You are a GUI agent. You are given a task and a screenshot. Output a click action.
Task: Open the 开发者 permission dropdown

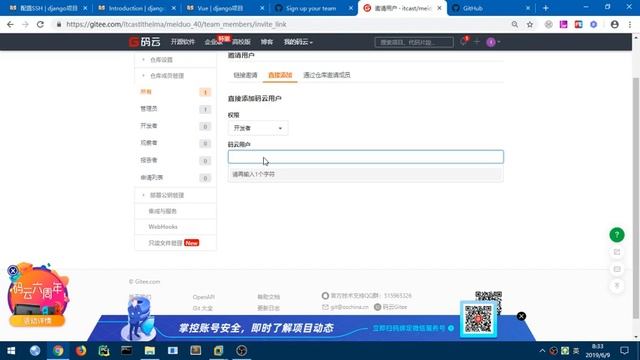tap(258, 128)
